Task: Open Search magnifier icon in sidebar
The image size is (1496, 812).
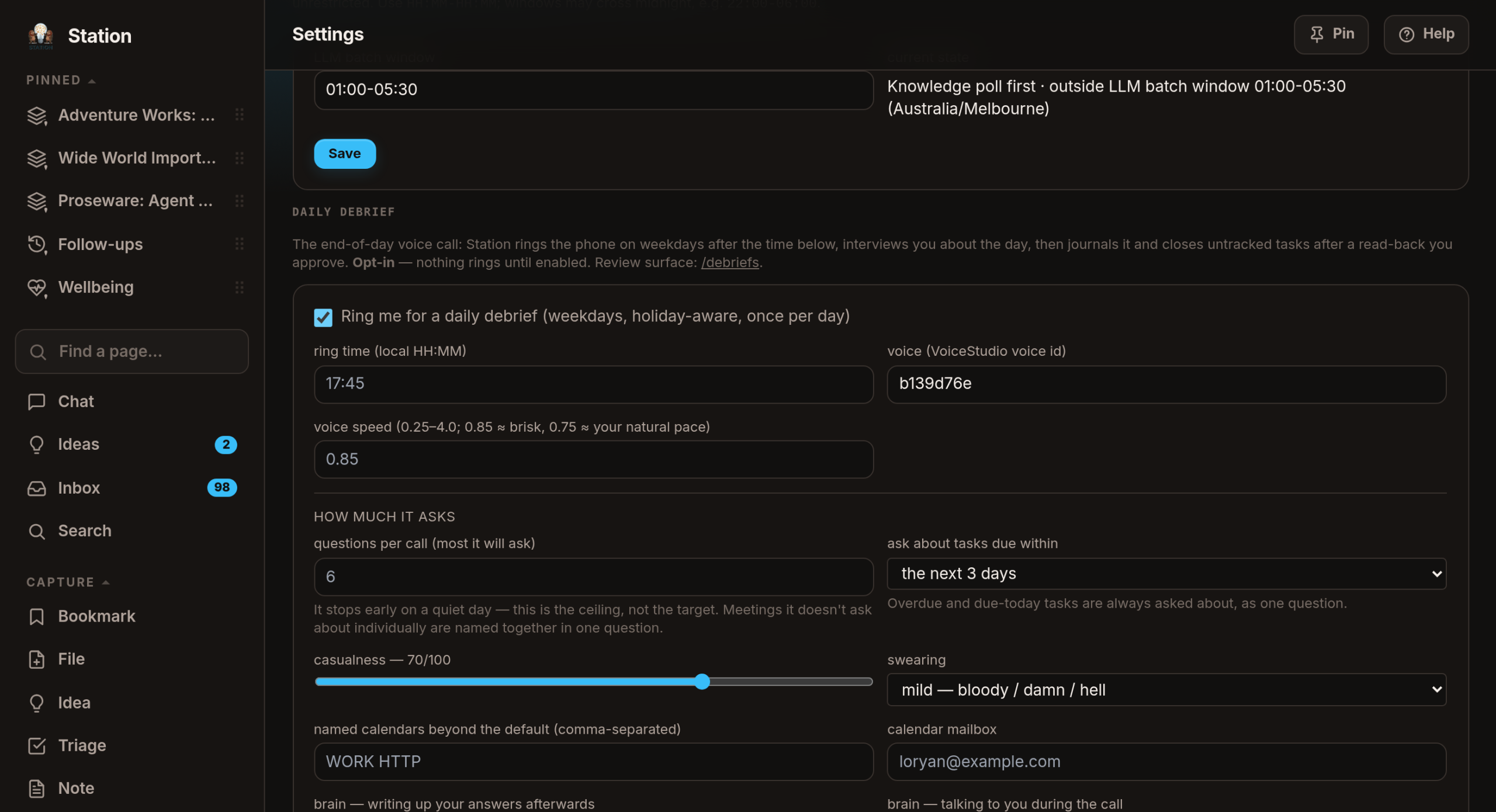Action: pyautogui.click(x=37, y=531)
